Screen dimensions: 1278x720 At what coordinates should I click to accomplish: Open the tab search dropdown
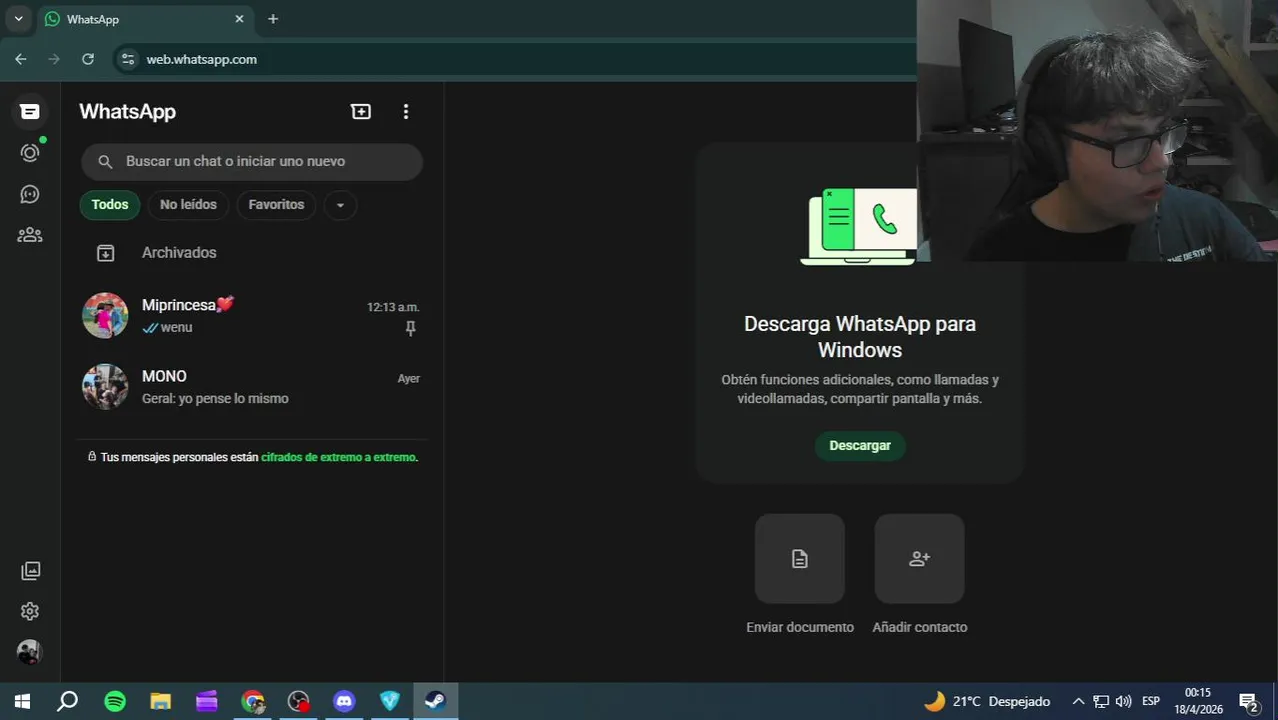pyautogui.click(x=18, y=19)
